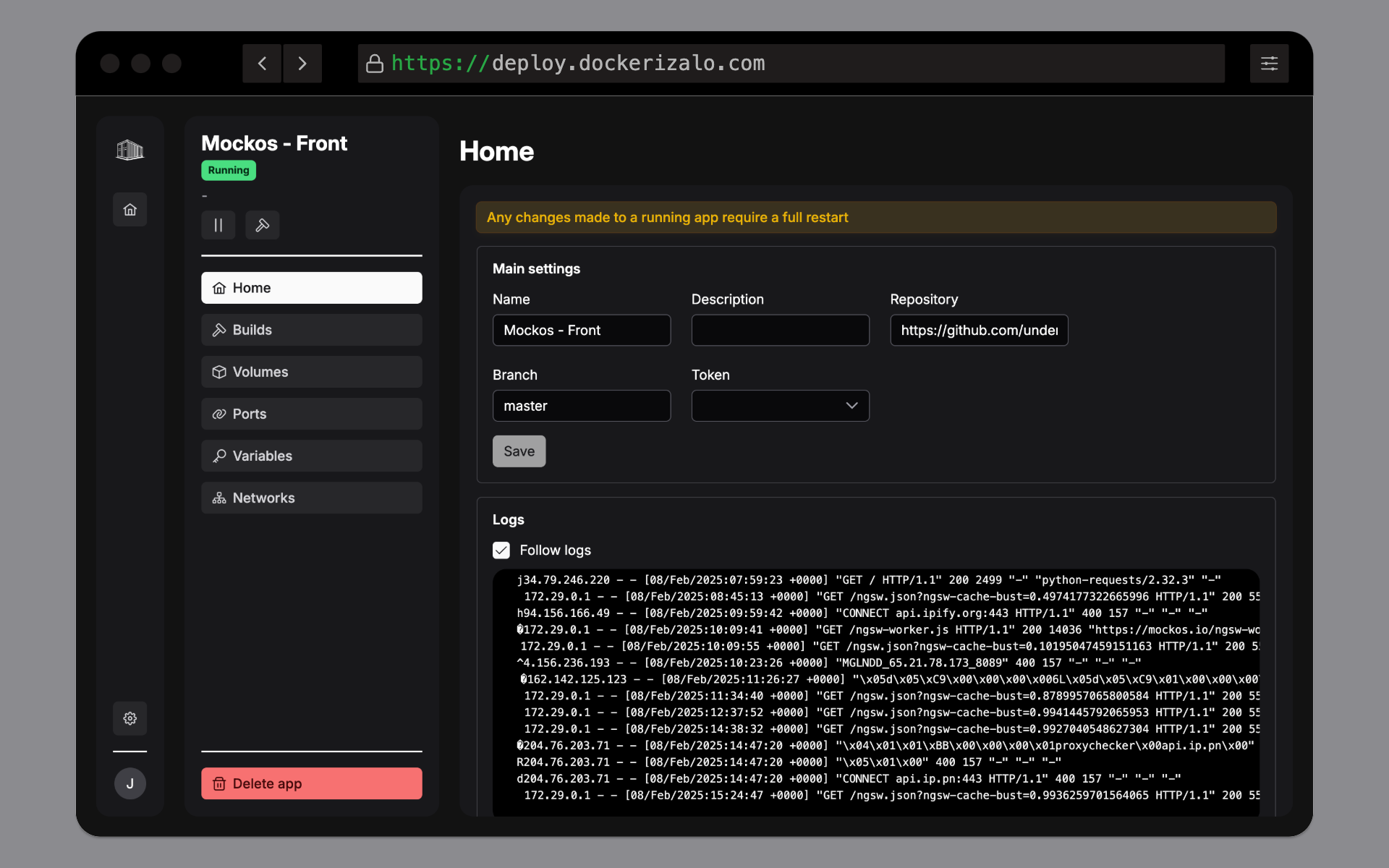The image size is (1389, 868).
Task: Expand the Token dropdown
Action: pos(781,406)
